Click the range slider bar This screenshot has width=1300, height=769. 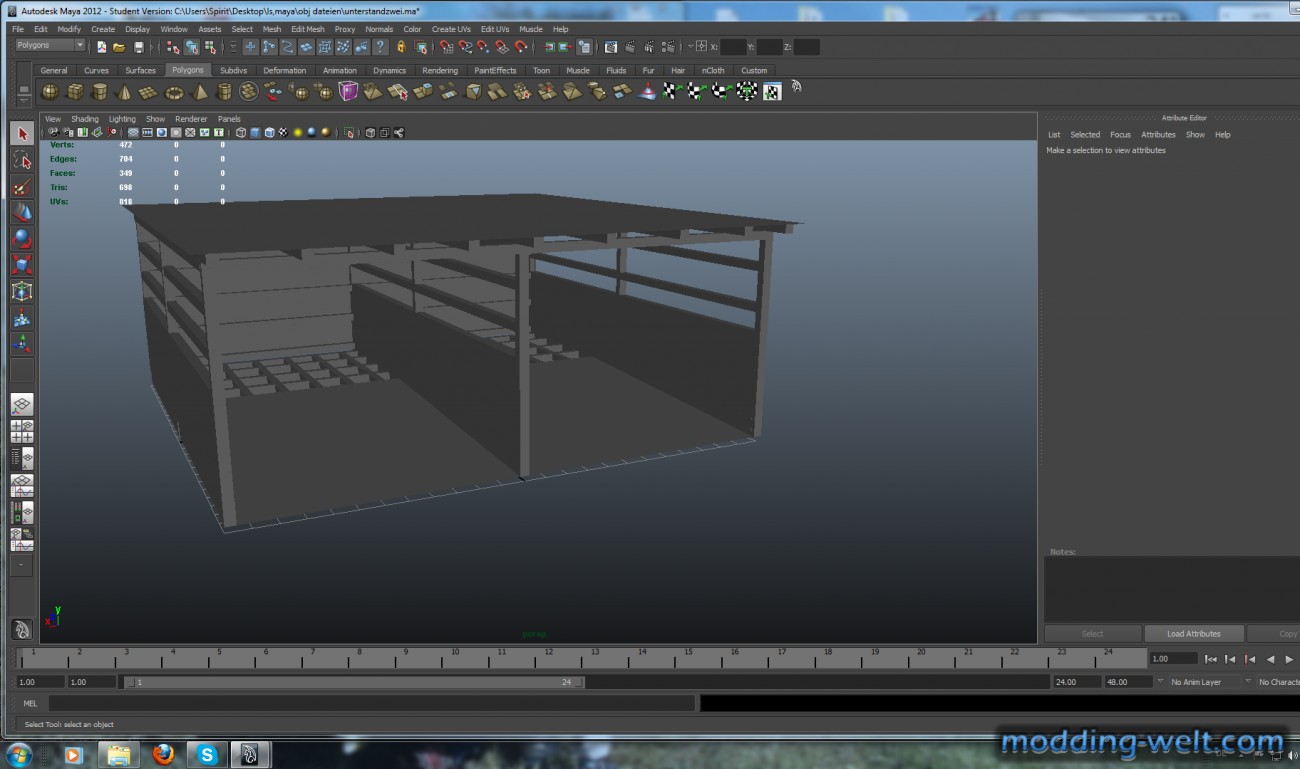(x=353, y=682)
